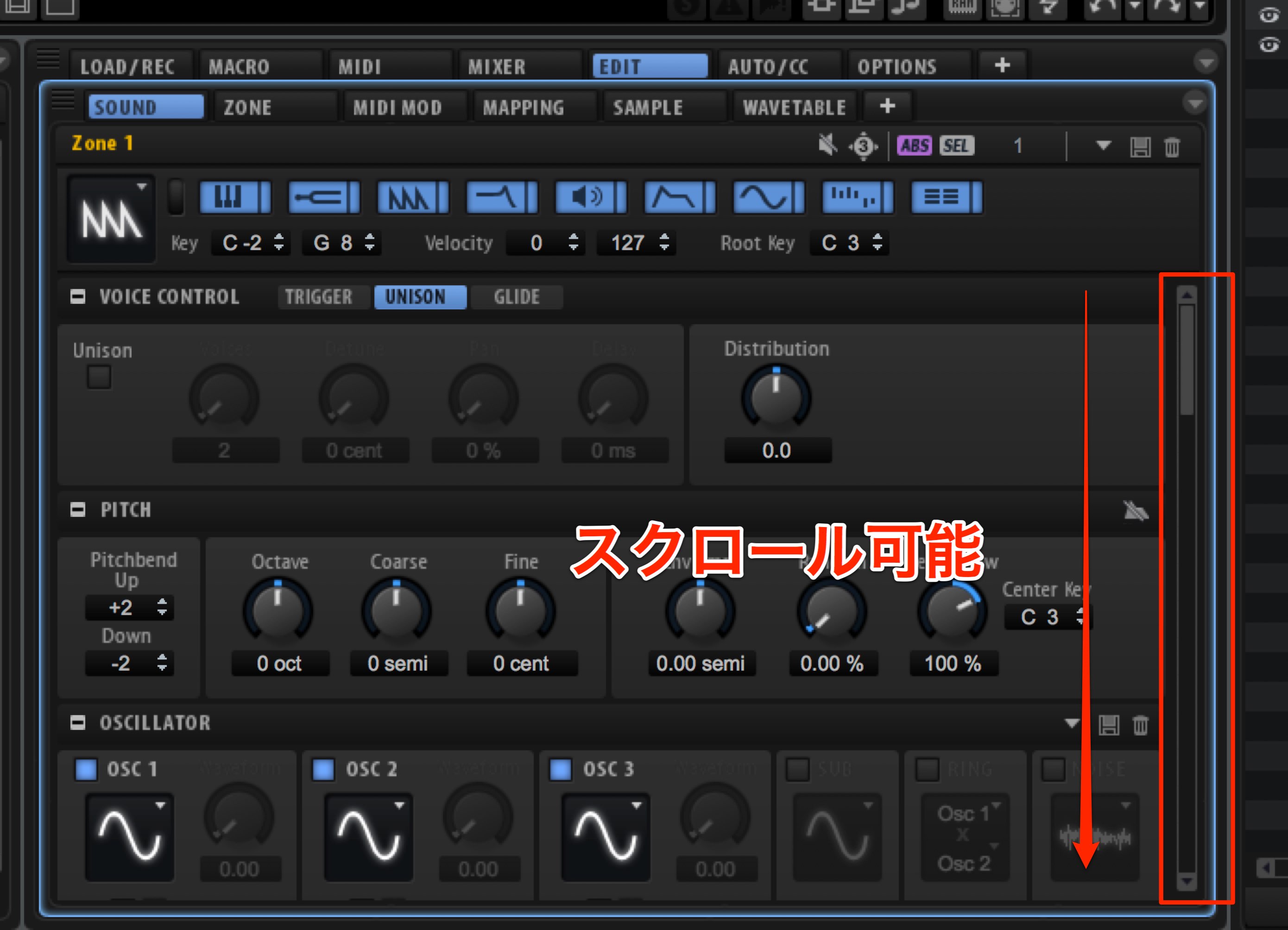The image size is (1288, 930).
Task: Open the Auto/CC tab
Action: coord(780,66)
